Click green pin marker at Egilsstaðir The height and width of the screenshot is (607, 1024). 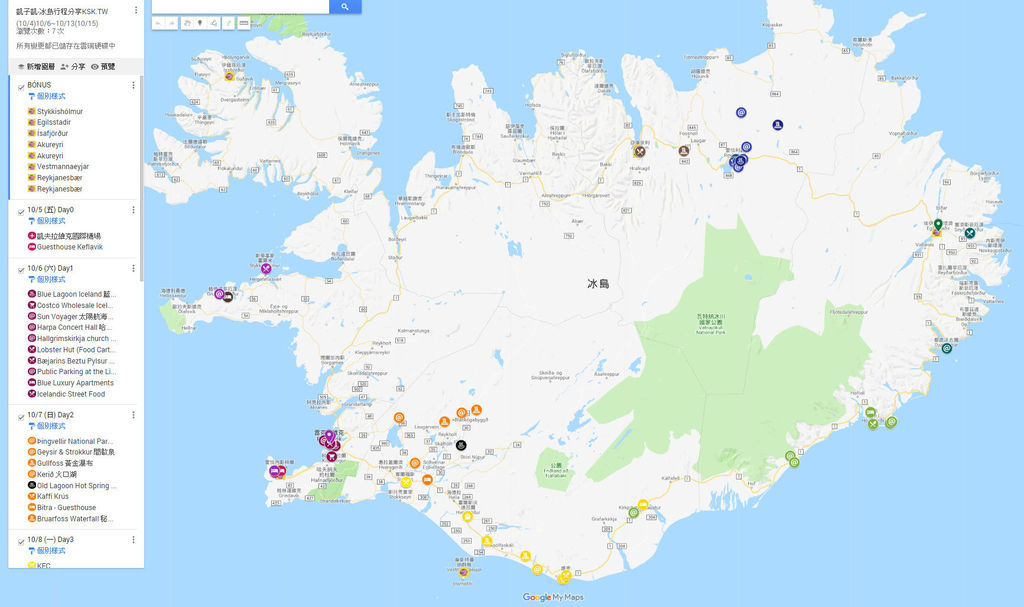point(938,225)
